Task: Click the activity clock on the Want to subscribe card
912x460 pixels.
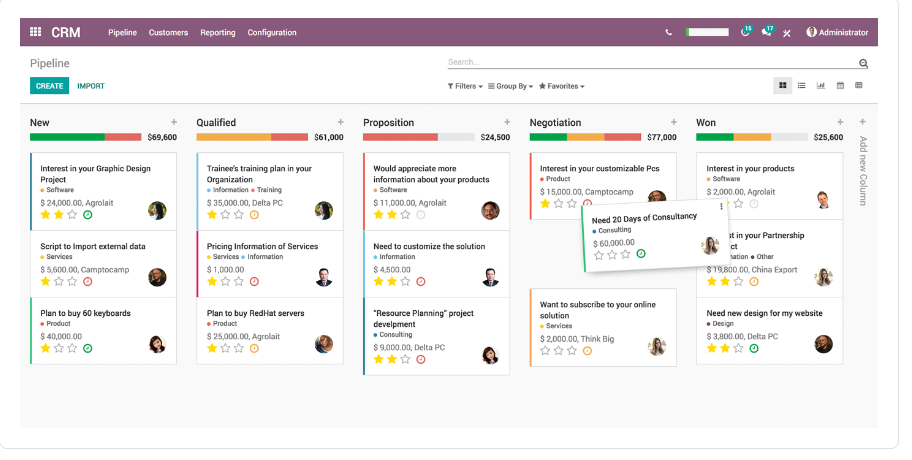Action: 587,351
